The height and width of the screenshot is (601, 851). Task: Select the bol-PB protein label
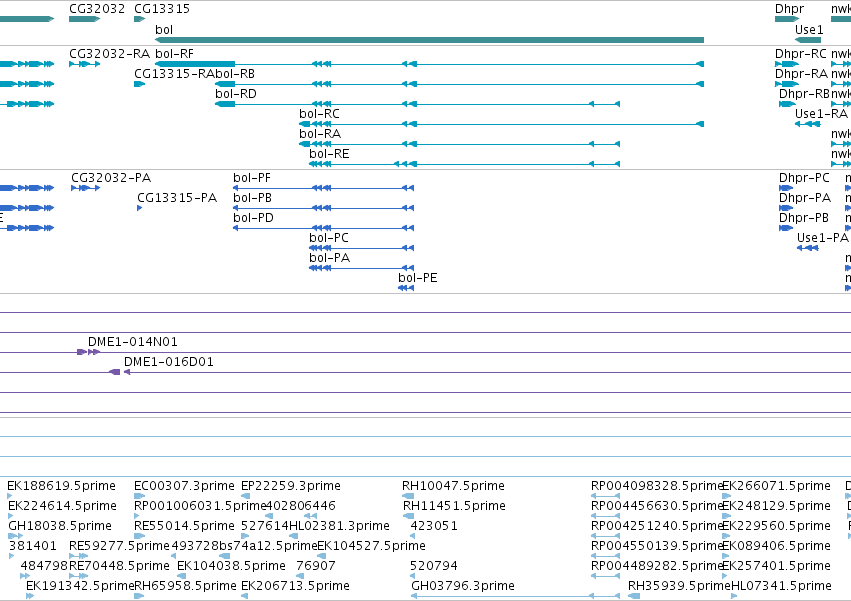pyautogui.click(x=252, y=198)
